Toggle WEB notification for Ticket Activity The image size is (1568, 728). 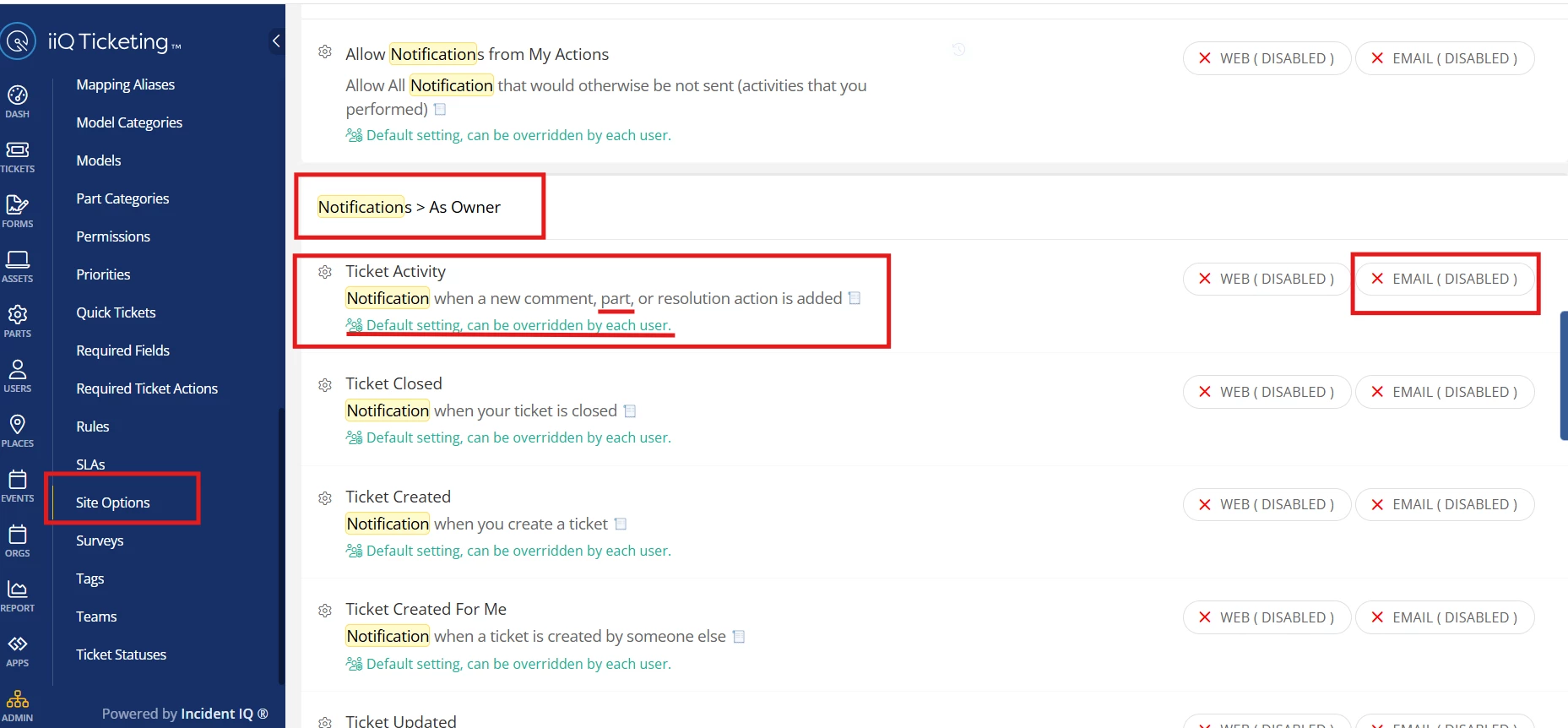1267,279
